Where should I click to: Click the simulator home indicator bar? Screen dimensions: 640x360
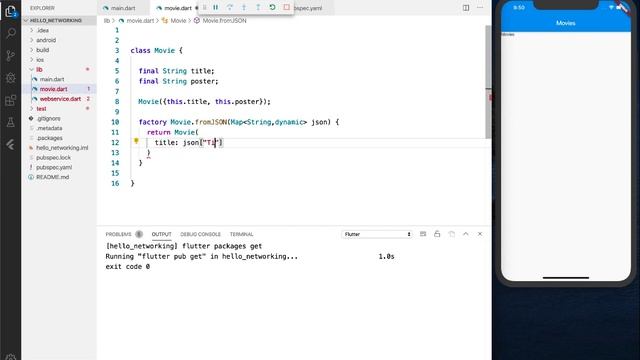pyautogui.click(x=566, y=278)
